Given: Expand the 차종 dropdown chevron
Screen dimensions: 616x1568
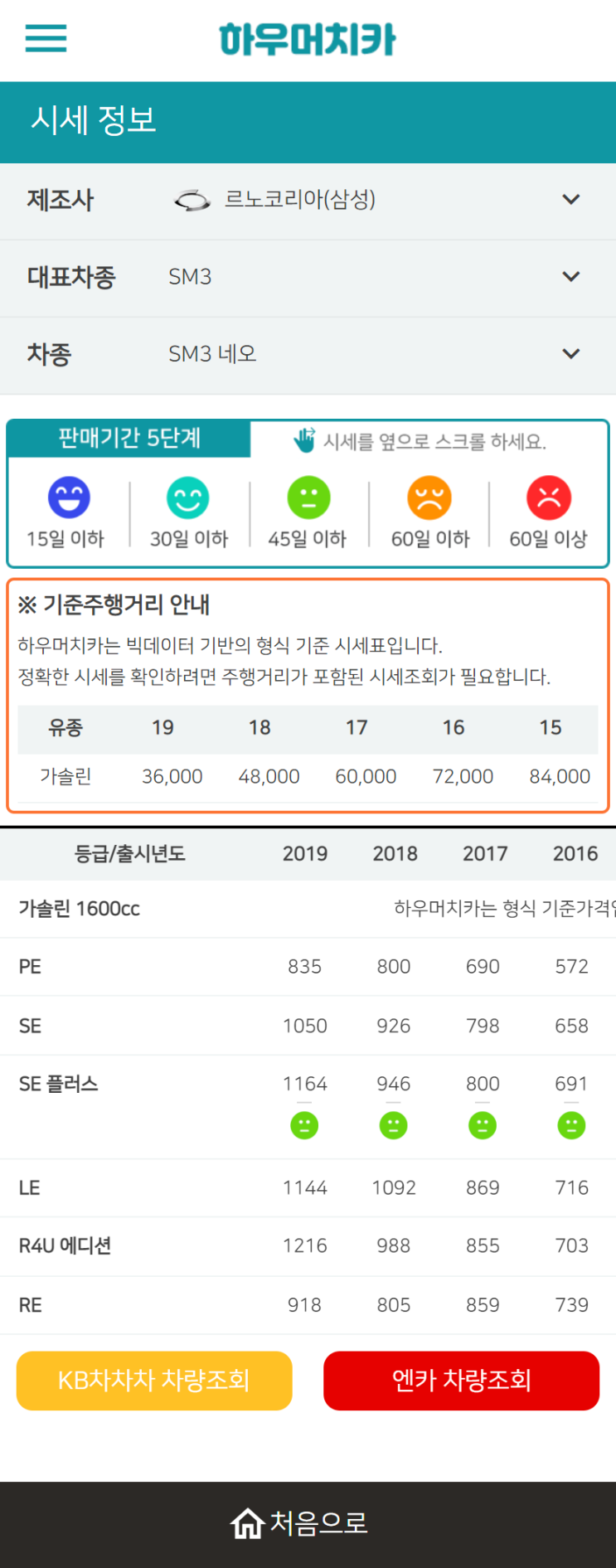Looking at the screenshot, I should coord(570,354).
